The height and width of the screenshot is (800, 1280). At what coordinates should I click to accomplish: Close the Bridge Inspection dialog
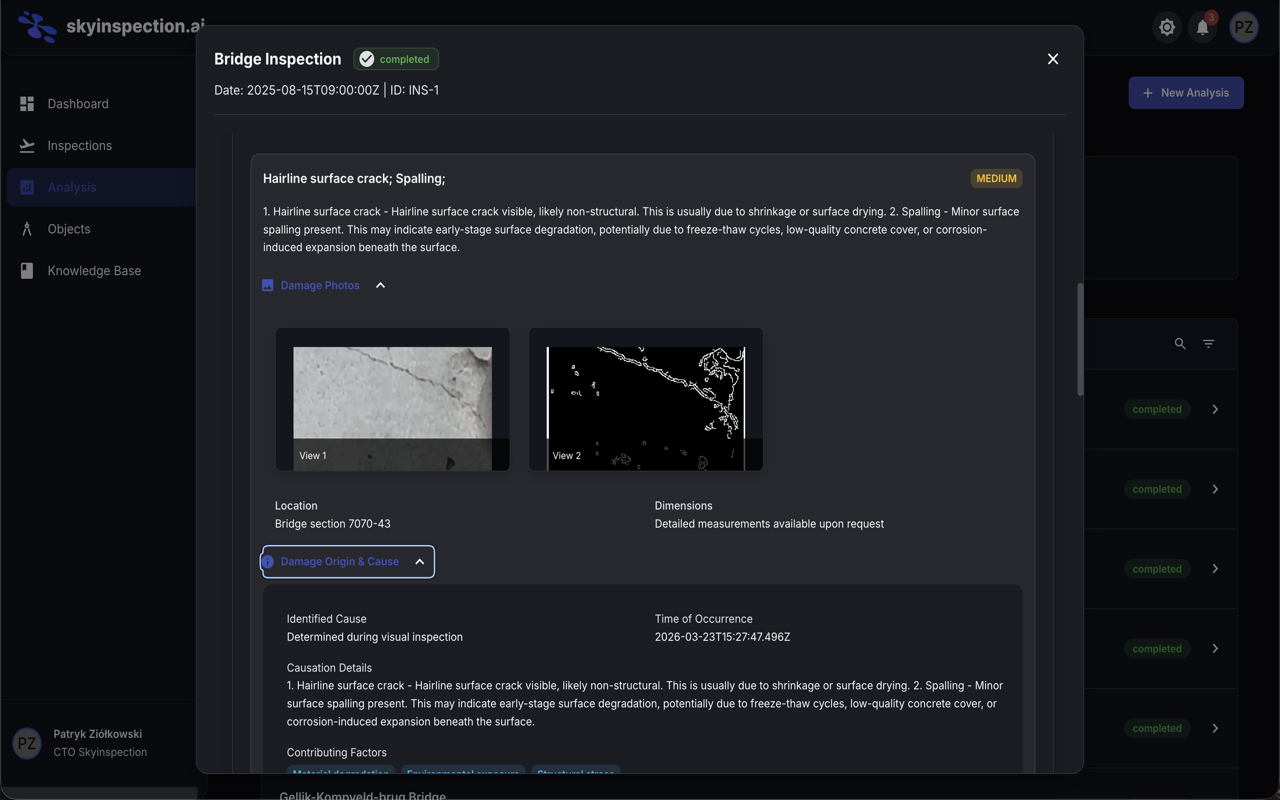[x=1053, y=59]
